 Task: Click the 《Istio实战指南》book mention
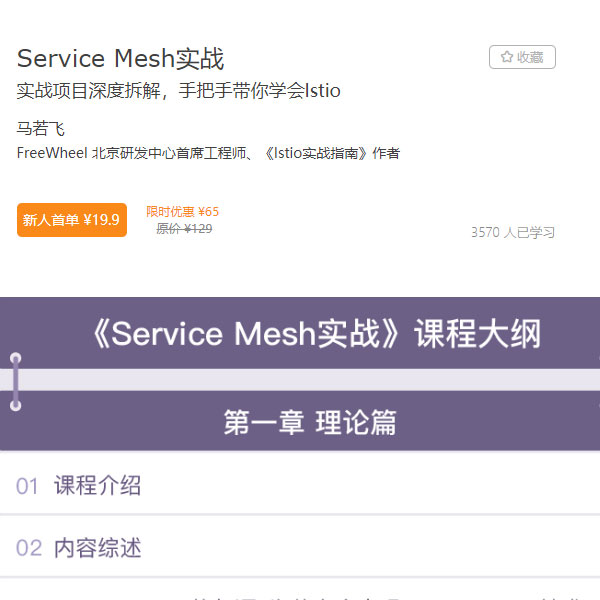pyautogui.click(x=316, y=153)
